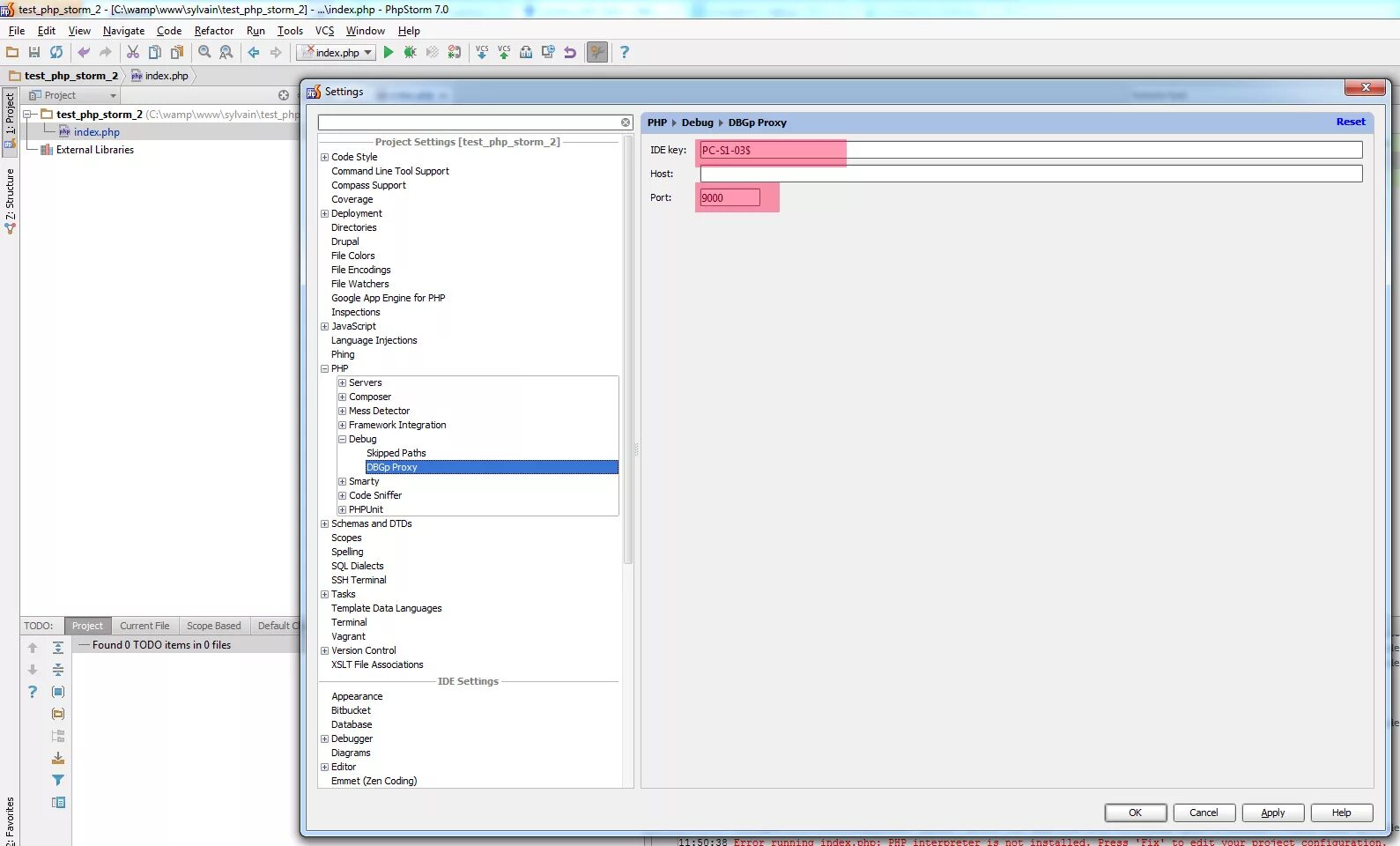
Task: Click the settings list vertical scrollbar
Action: click(628, 349)
